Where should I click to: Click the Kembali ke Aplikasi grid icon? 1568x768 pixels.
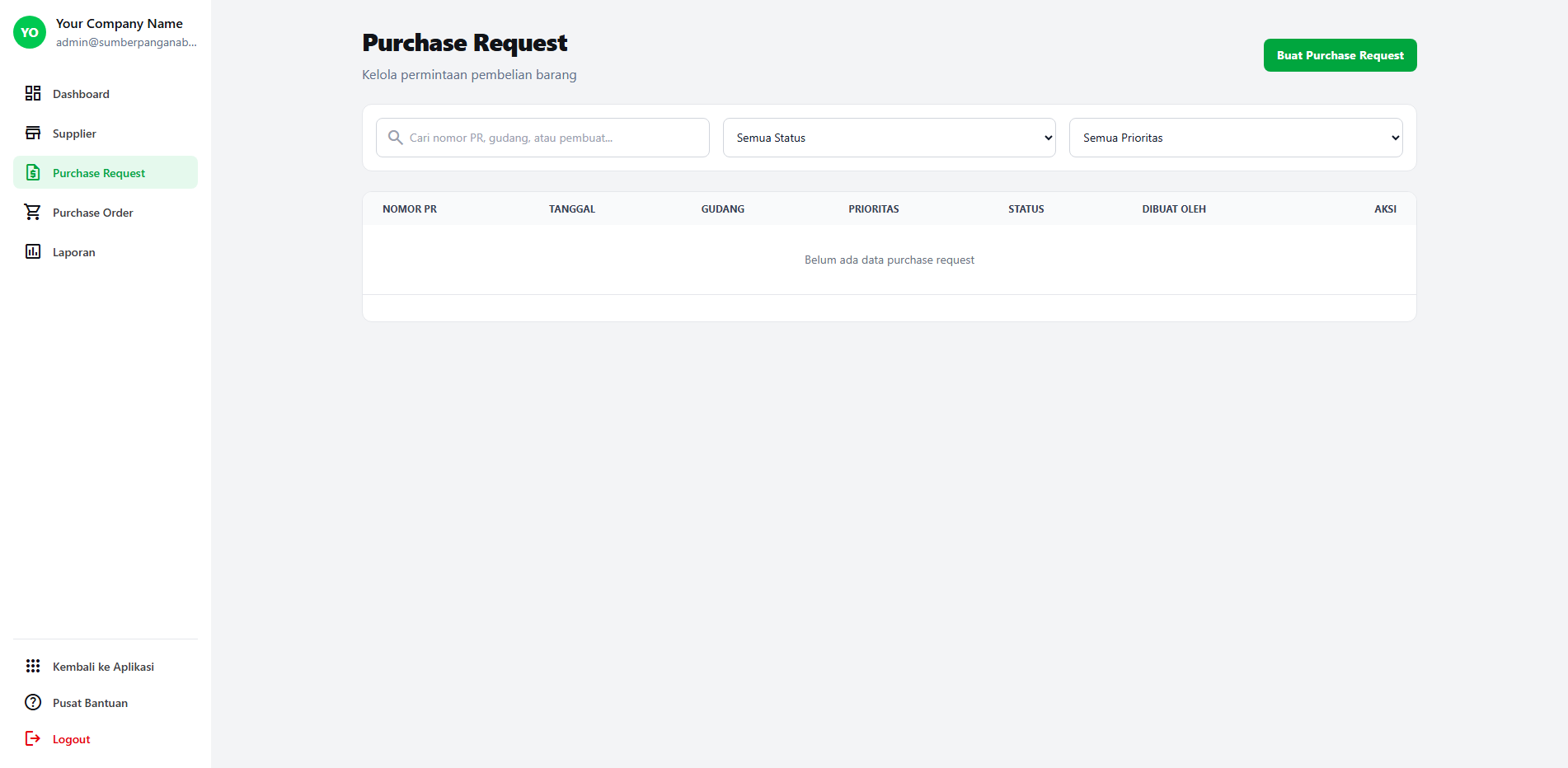pos(33,666)
